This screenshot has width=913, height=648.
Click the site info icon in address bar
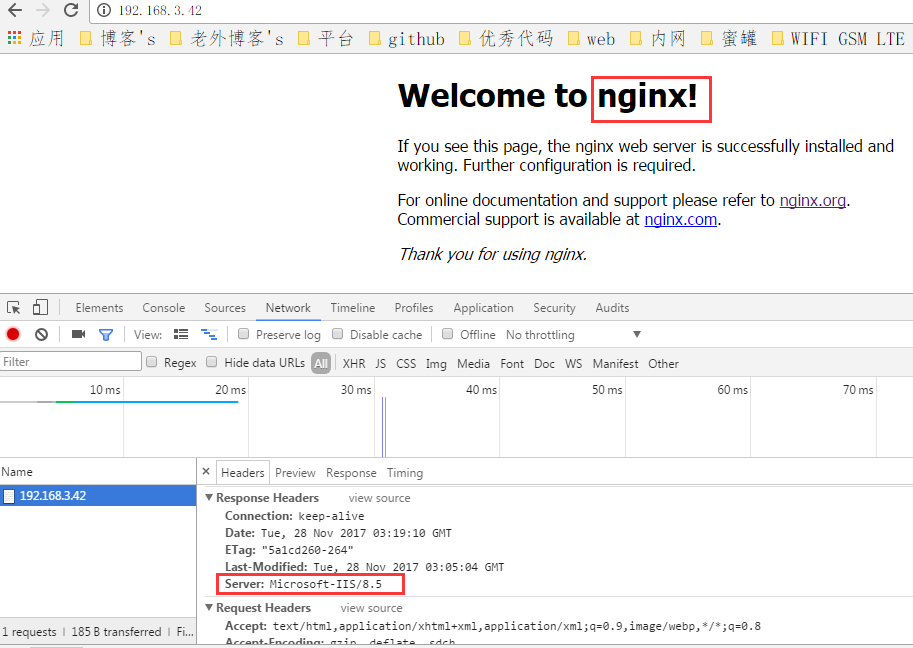point(104,10)
